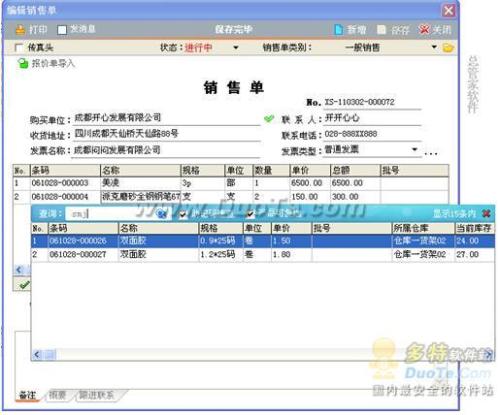Click right scroll arrow of query popup scrollbar

click(489, 355)
